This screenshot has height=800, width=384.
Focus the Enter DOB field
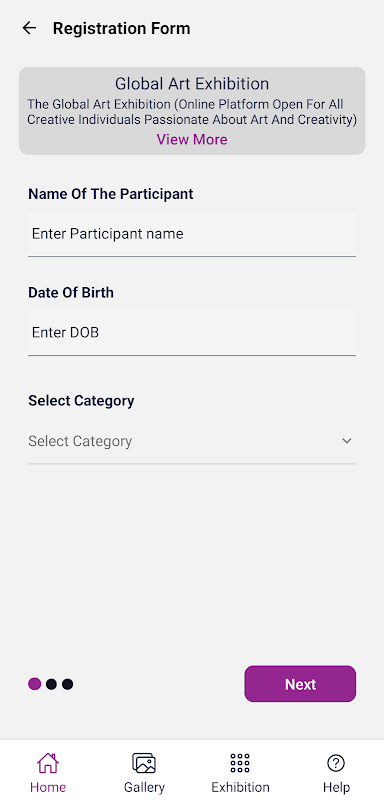(x=192, y=333)
